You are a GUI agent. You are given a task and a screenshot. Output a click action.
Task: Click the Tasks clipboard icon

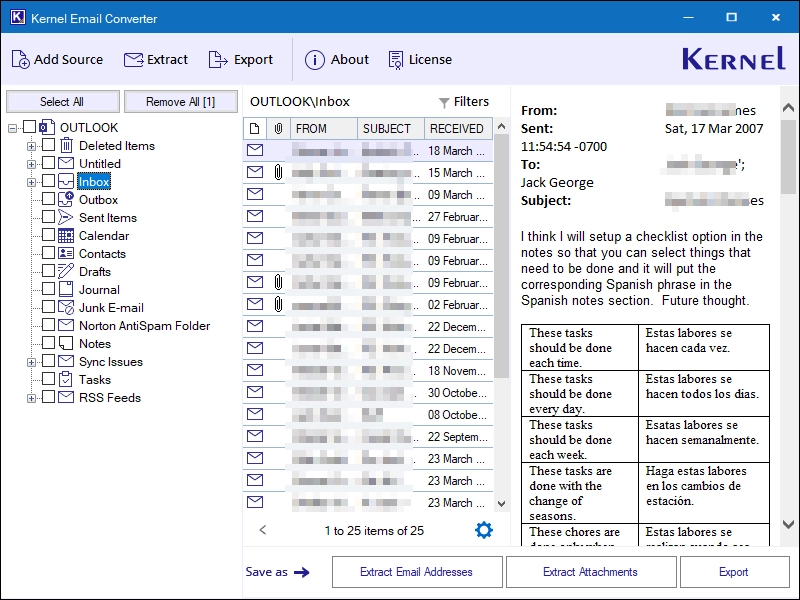tap(66, 379)
